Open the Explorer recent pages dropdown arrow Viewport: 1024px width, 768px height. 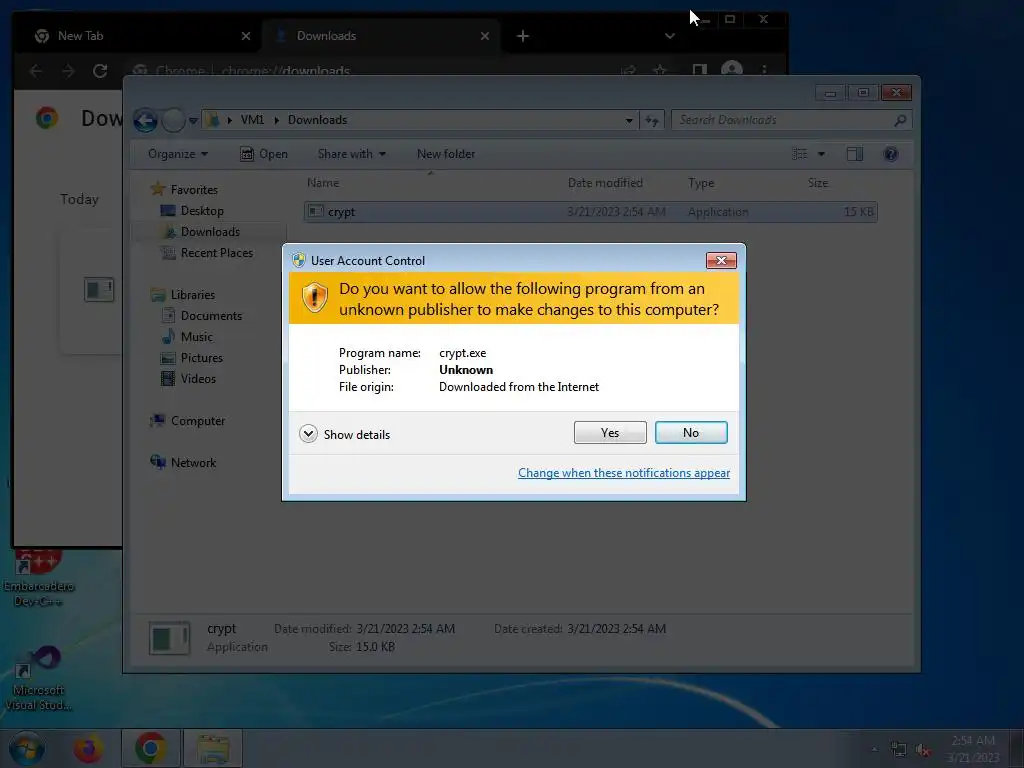pos(193,120)
